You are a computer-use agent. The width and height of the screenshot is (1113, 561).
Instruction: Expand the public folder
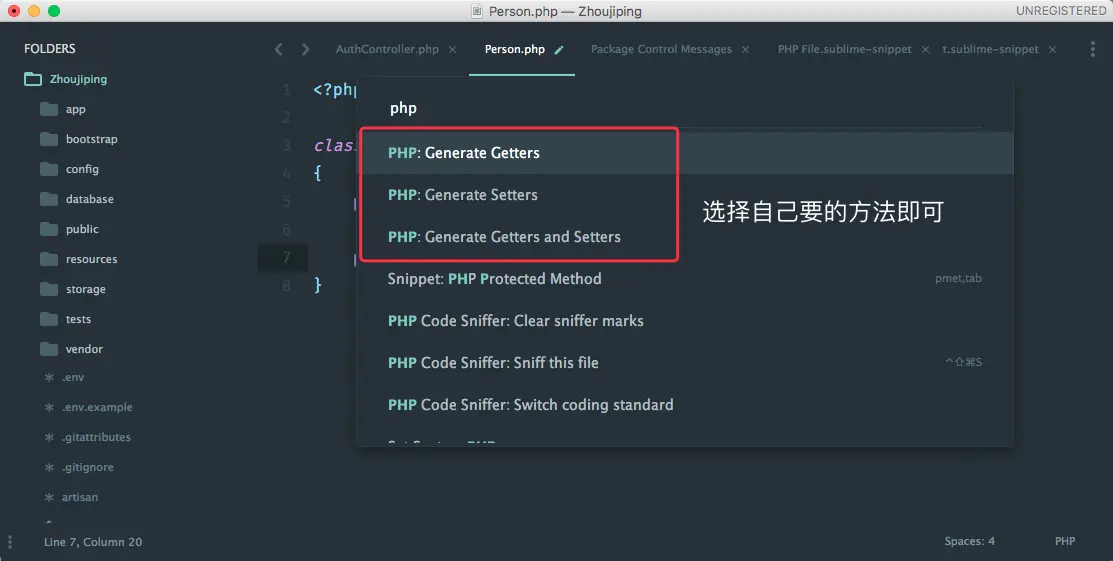click(x=82, y=229)
